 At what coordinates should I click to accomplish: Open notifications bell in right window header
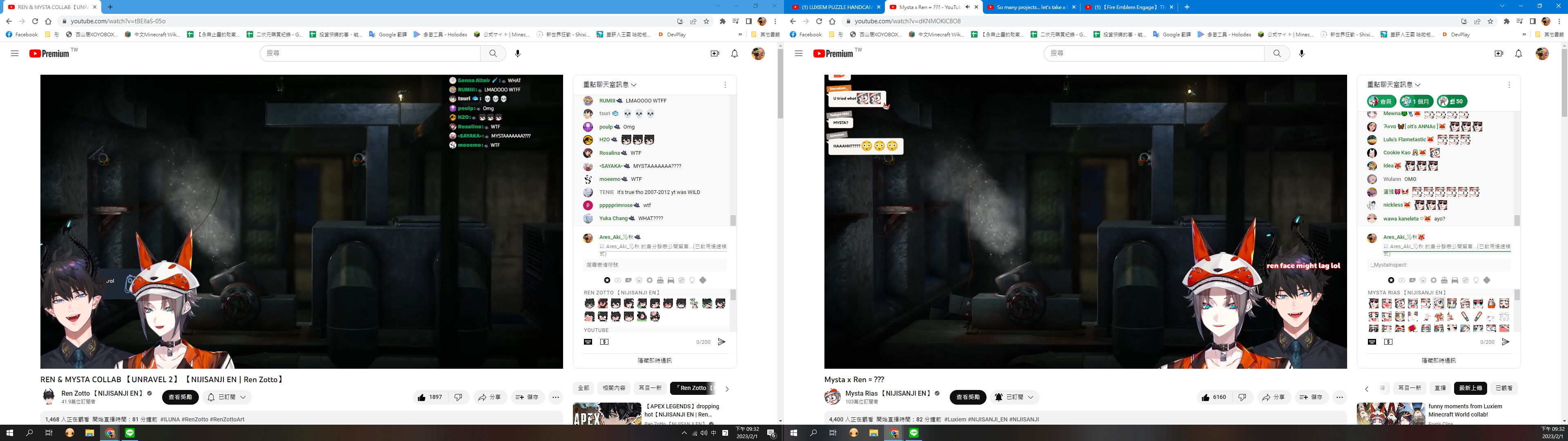[x=1519, y=53]
